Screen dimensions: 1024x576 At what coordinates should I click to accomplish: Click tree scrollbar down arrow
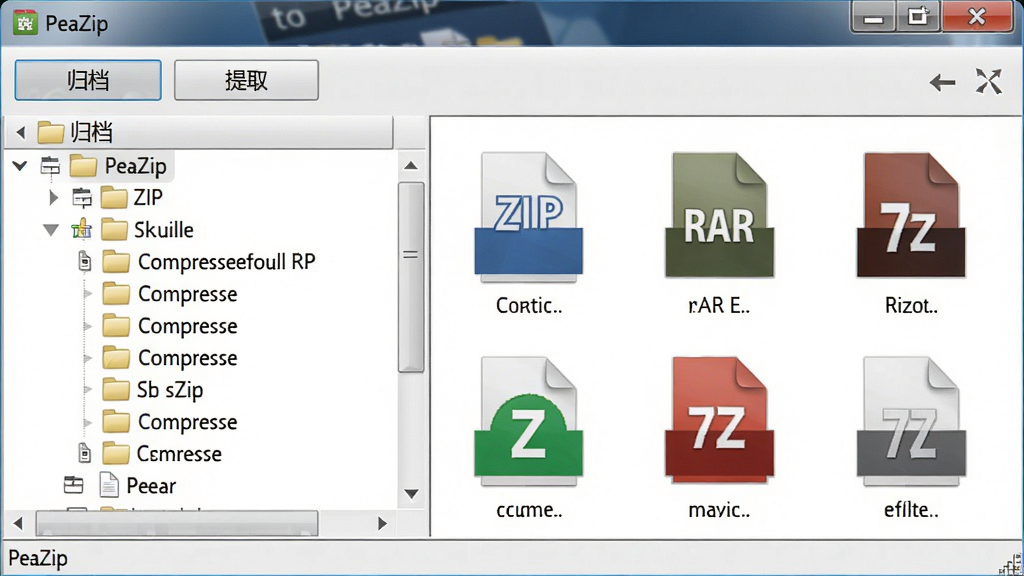[x=411, y=494]
